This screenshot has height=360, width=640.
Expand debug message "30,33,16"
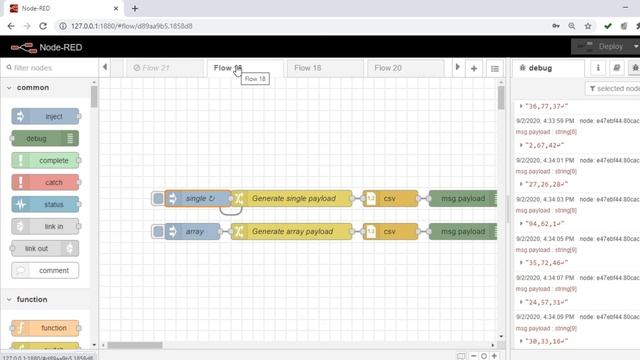point(521,341)
